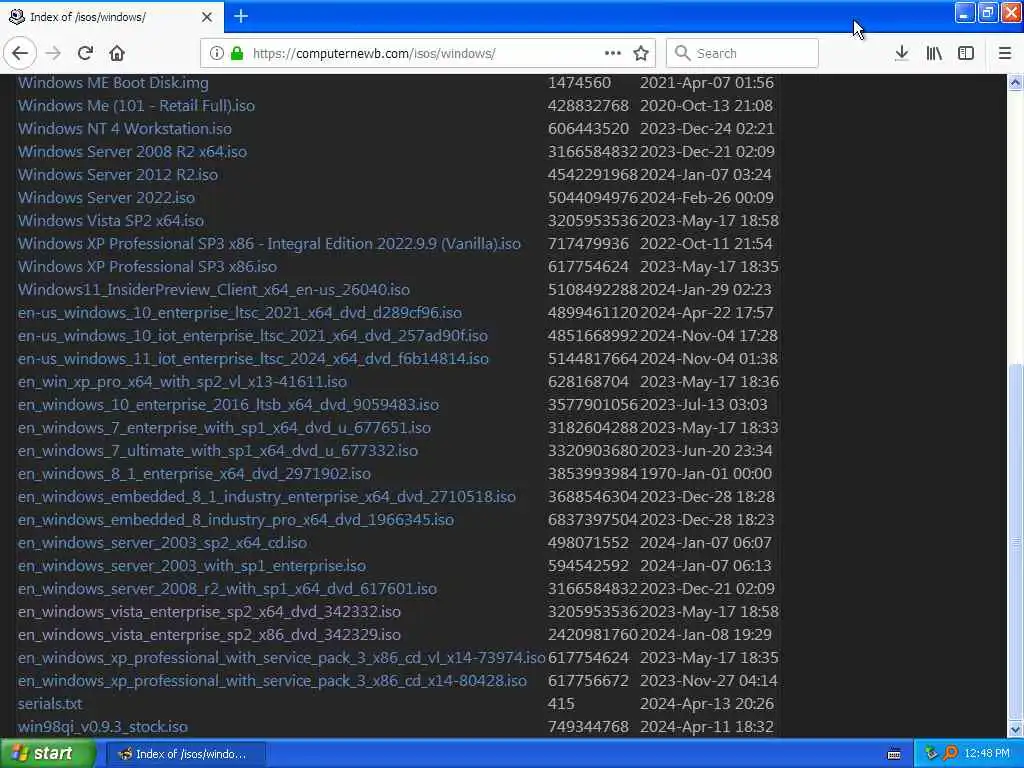Click file size 415 for serials.txt
The image size is (1024, 768).
pyautogui.click(x=561, y=704)
